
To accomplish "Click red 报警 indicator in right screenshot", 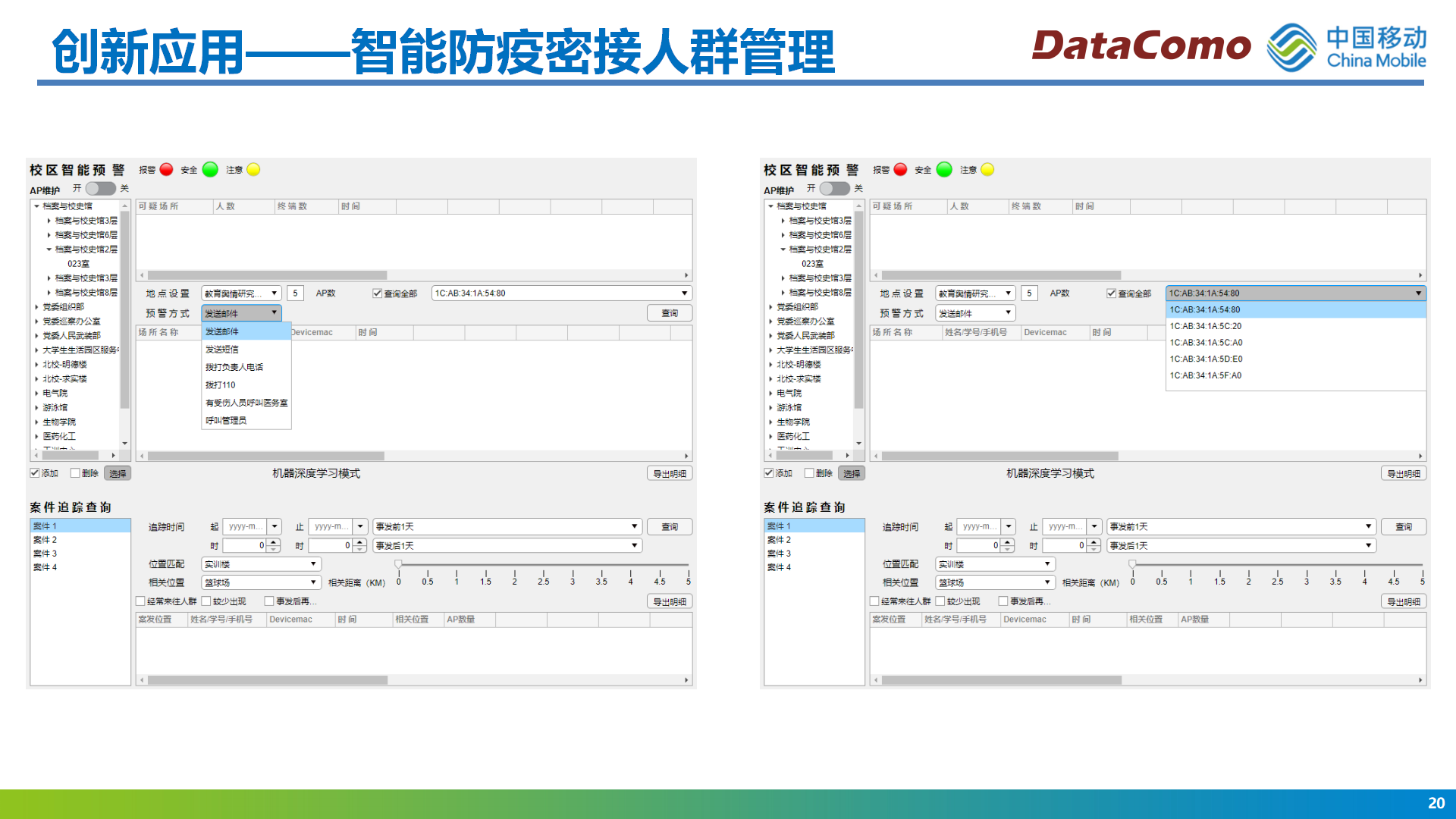I will (x=901, y=169).
